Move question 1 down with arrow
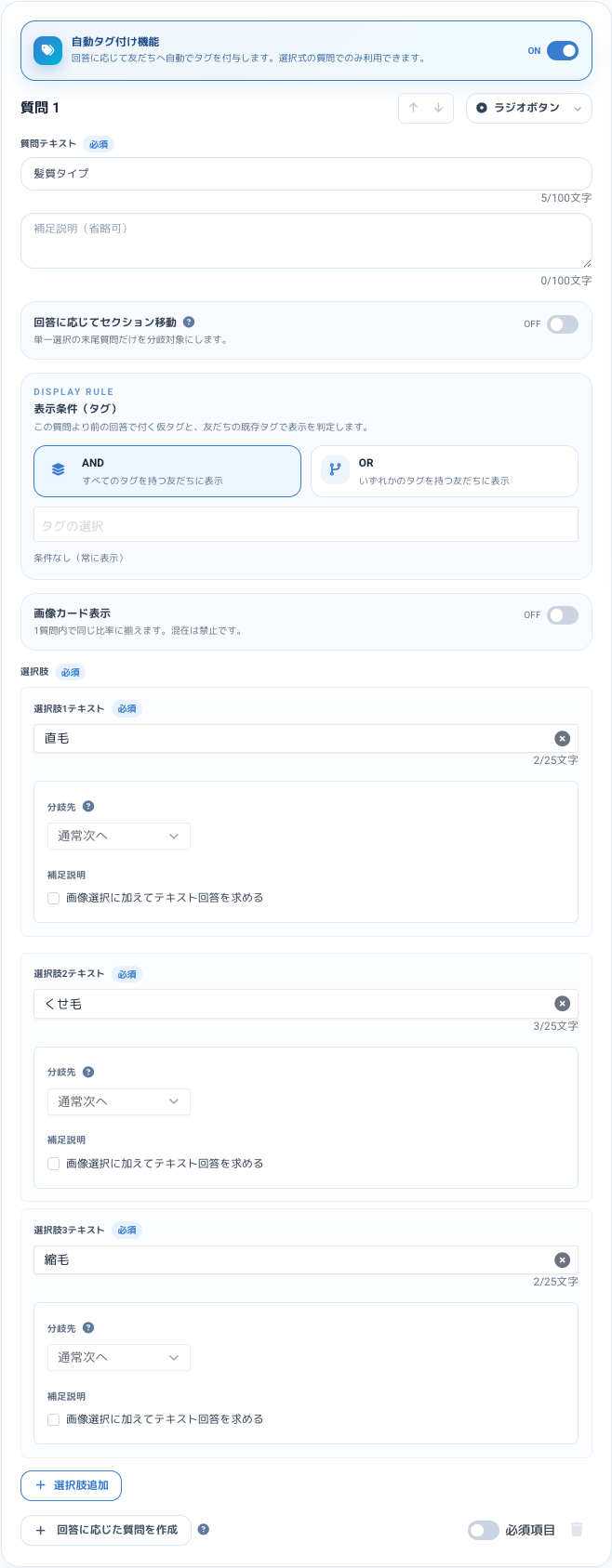Screen dimensions: 612x1568 tap(438, 108)
